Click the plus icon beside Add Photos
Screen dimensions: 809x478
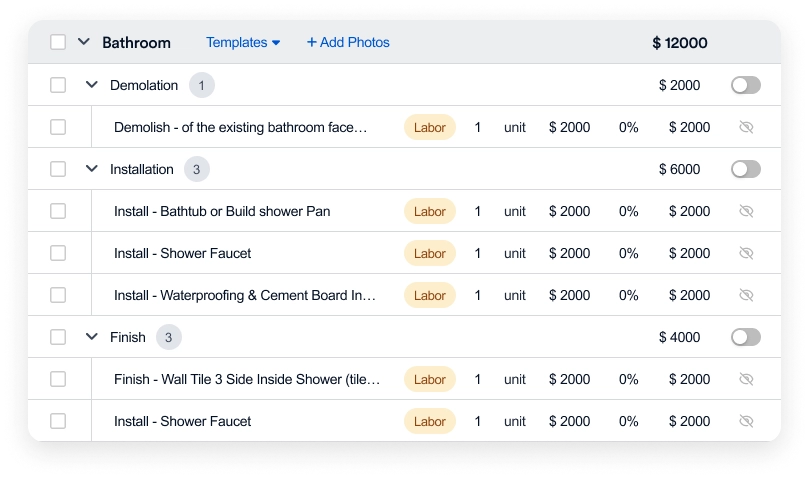[x=311, y=43]
